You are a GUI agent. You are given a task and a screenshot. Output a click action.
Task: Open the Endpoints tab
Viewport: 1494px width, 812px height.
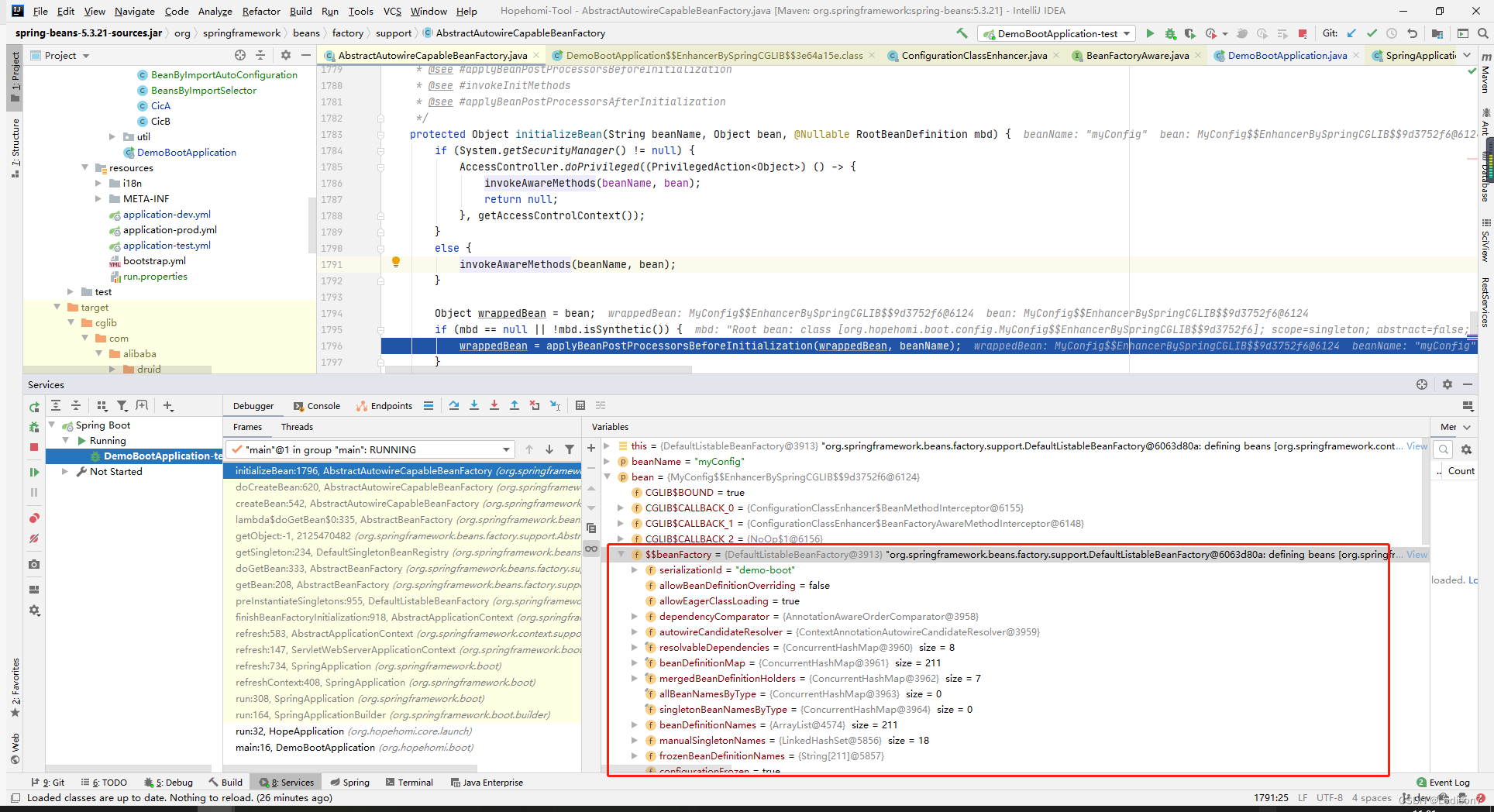point(384,406)
